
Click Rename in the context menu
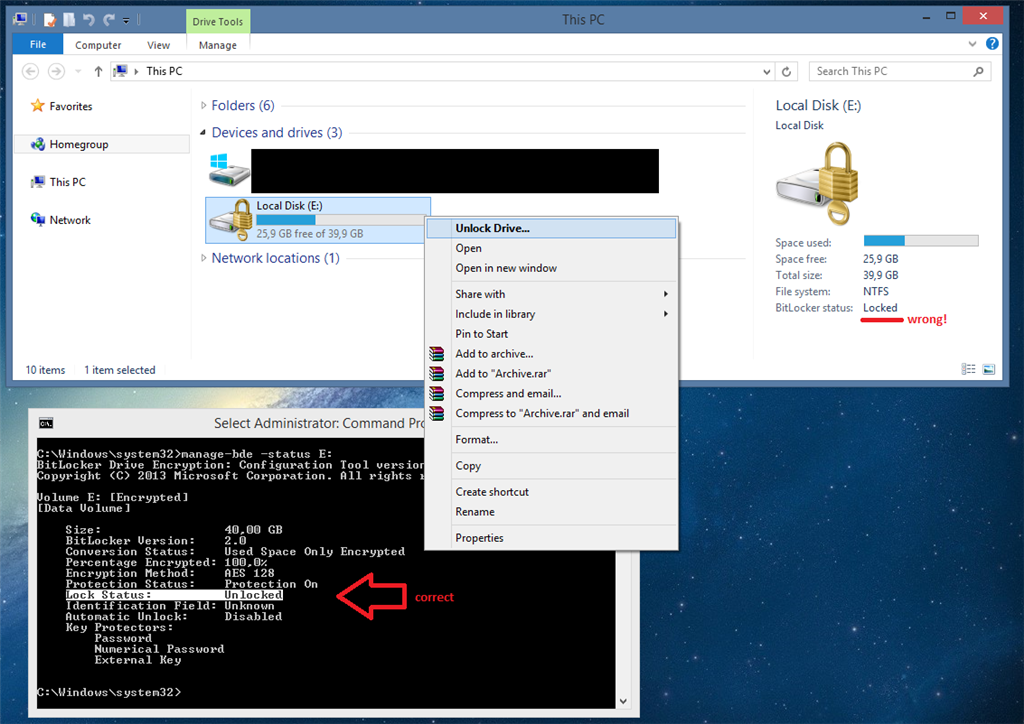(x=551, y=512)
